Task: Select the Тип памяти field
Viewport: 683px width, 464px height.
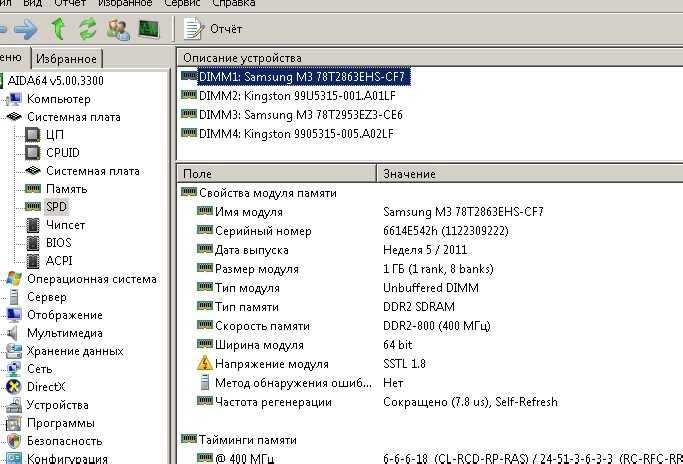Action: tap(247, 307)
